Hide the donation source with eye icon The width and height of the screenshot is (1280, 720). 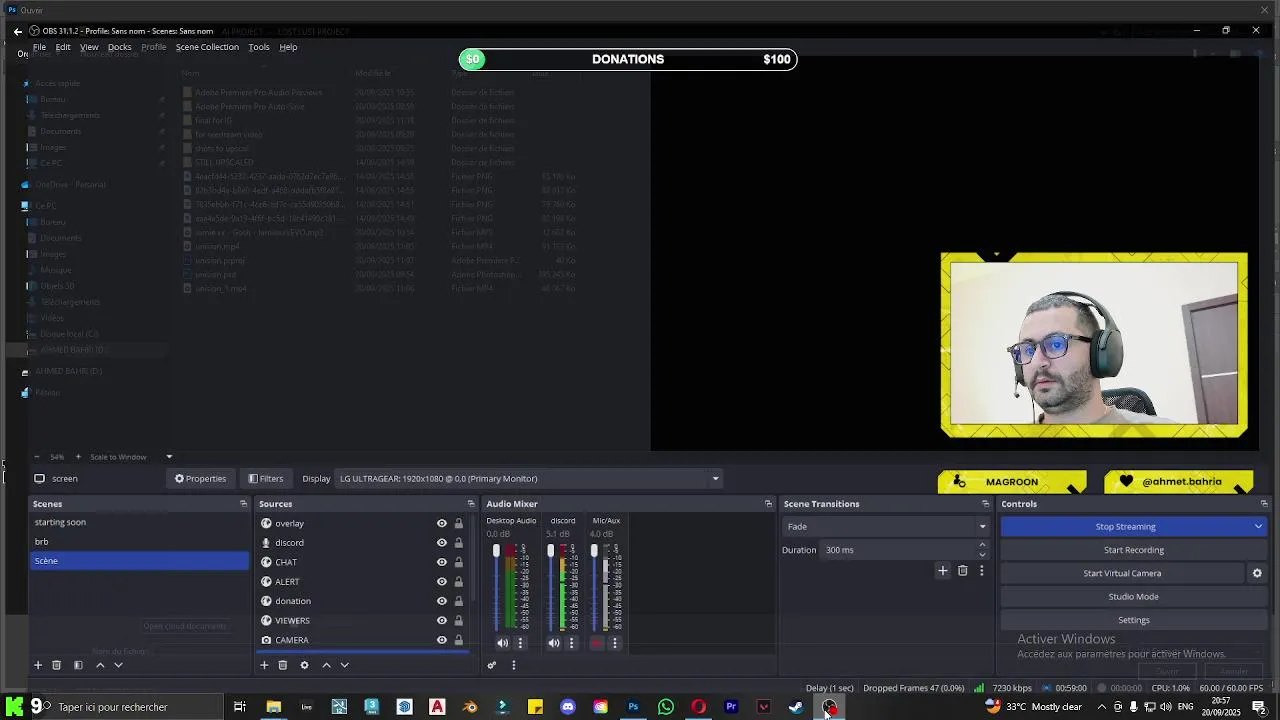click(x=442, y=601)
